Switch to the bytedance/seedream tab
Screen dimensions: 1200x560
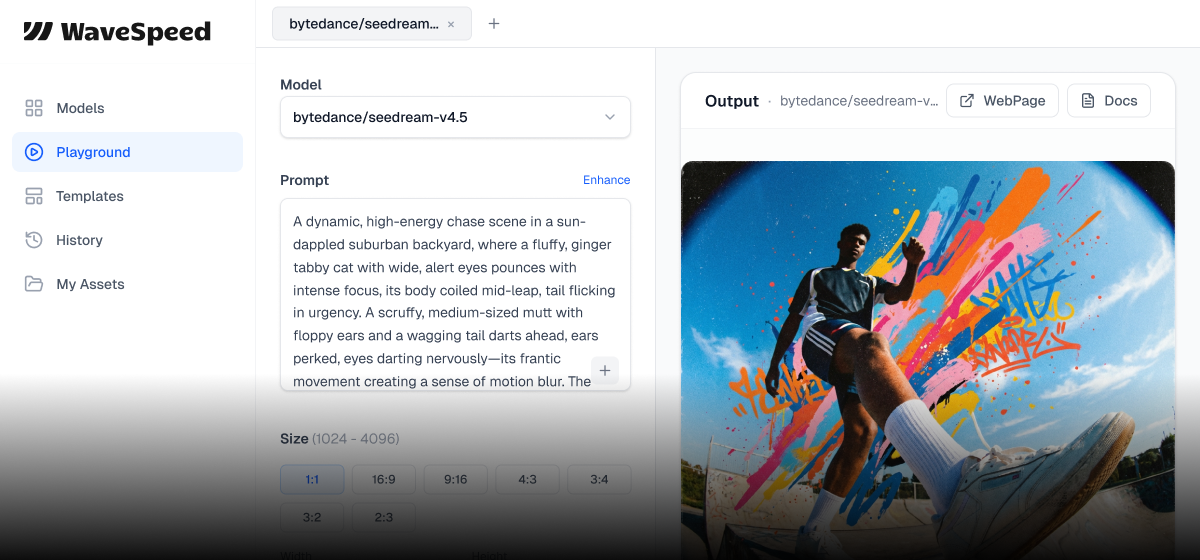pos(363,24)
